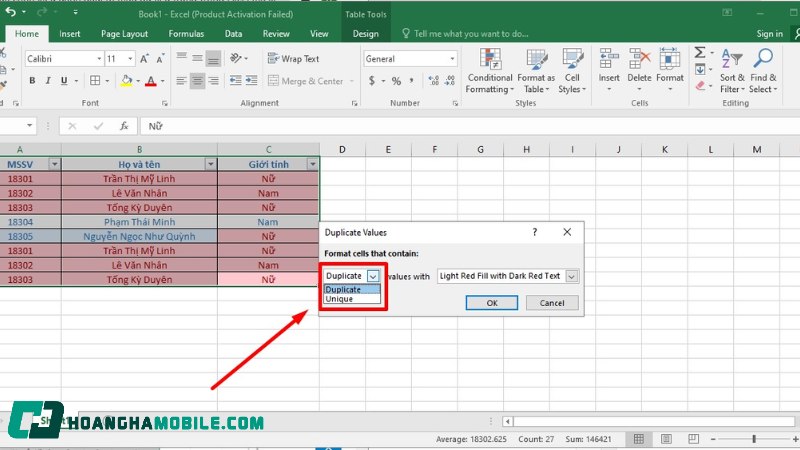
Task: Click OK in Duplicate Values dialog
Action: [492, 303]
